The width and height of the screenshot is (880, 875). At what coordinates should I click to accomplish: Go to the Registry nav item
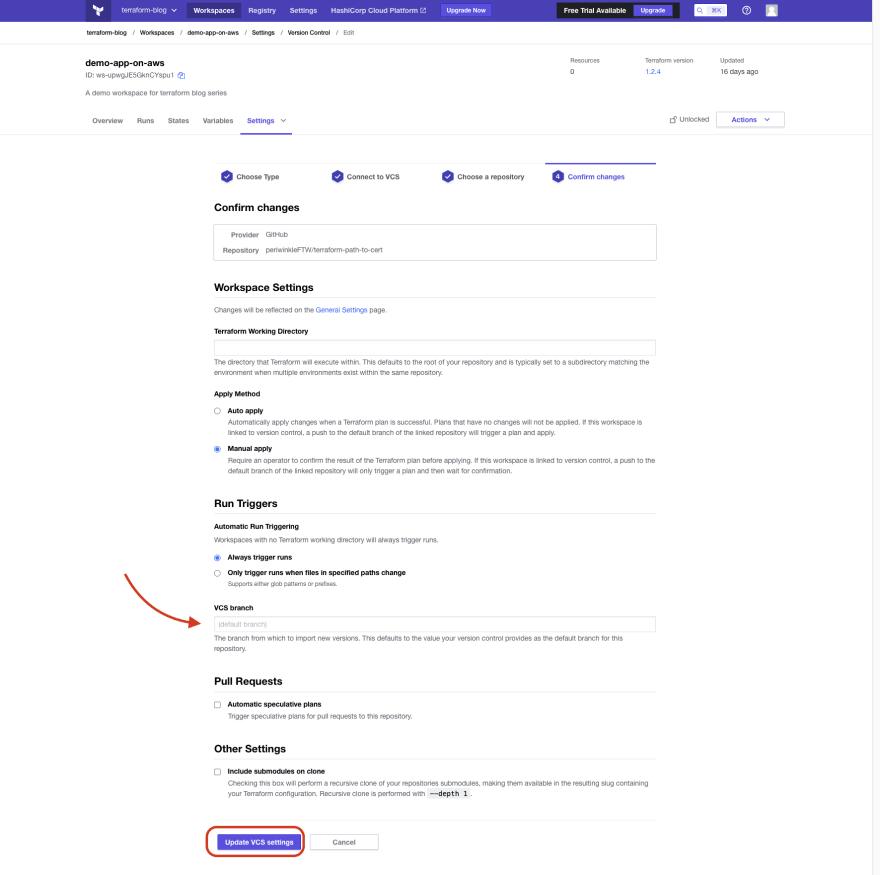click(262, 10)
